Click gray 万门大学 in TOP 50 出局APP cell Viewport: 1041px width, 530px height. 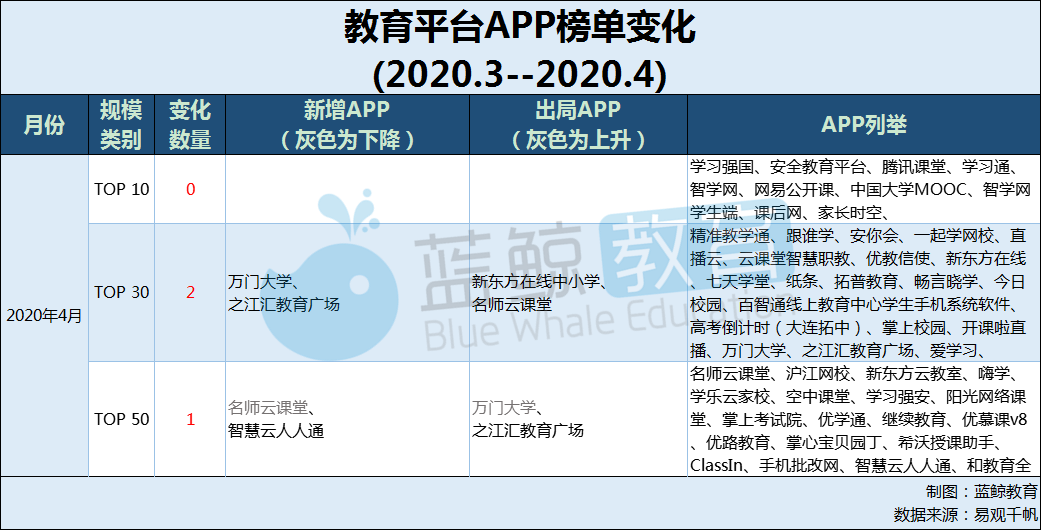pyautogui.click(x=504, y=408)
